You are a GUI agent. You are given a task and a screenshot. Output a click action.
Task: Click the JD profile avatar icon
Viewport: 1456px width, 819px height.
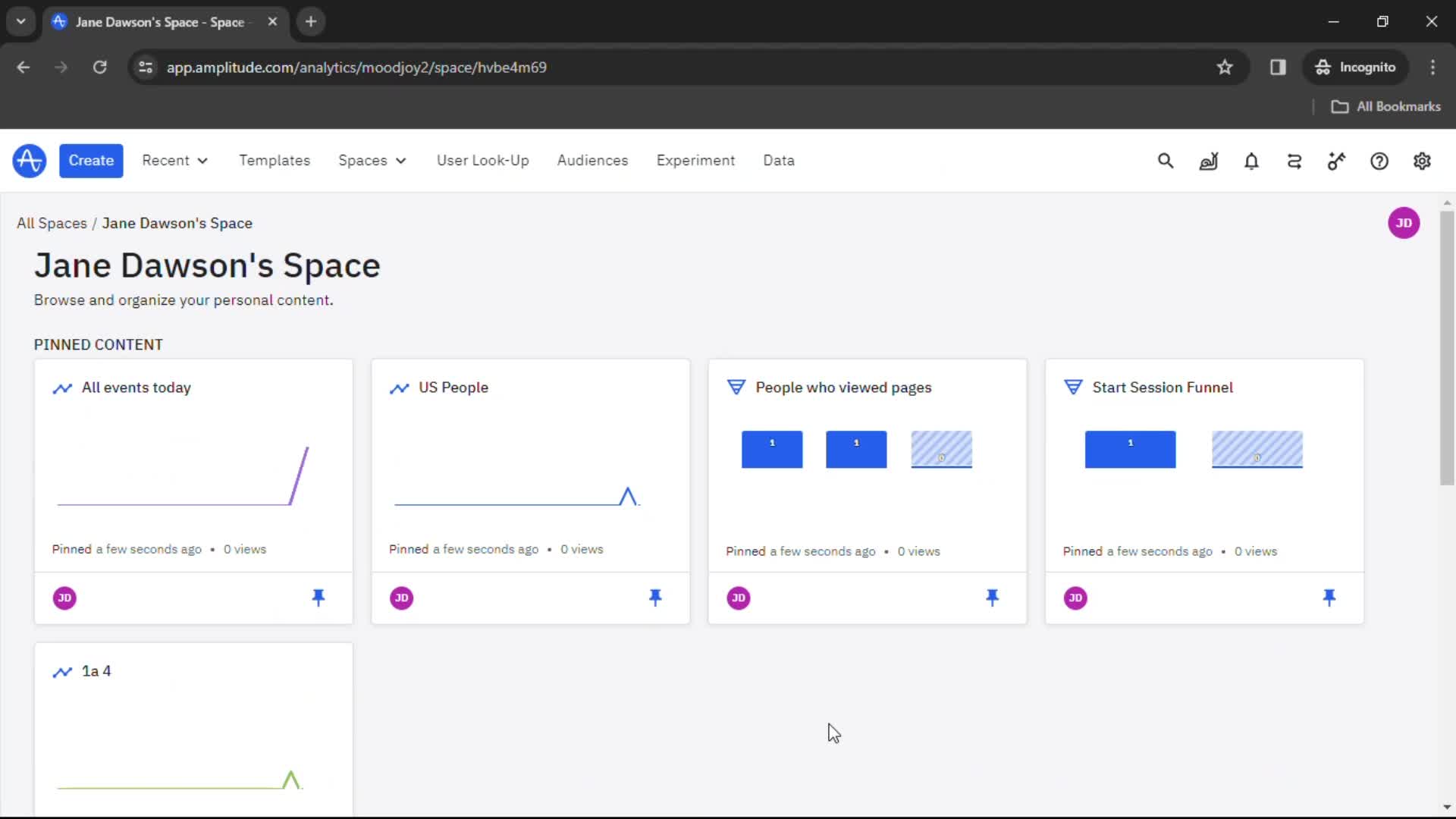click(x=1403, y=222)
